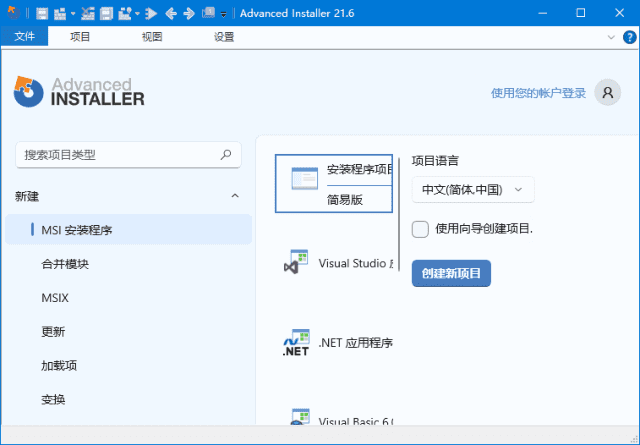Click the installer window icon in 安装程序项目 tile
Viewport: 640px width, 445px height.
(304, 178)
